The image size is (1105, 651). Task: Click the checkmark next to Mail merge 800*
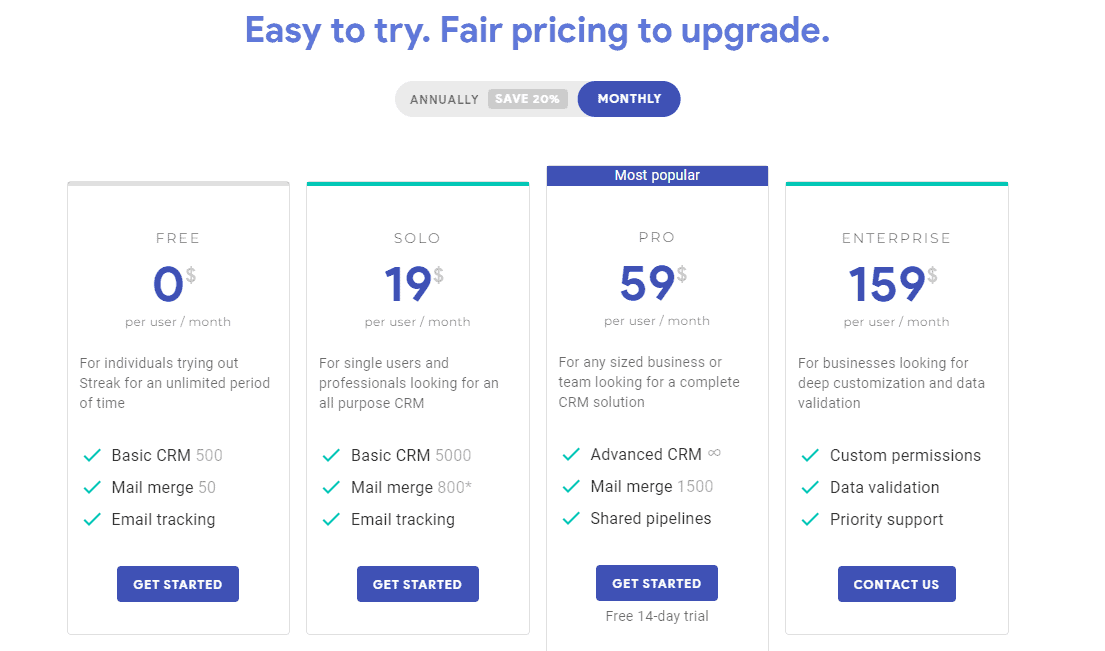point(331,487)
